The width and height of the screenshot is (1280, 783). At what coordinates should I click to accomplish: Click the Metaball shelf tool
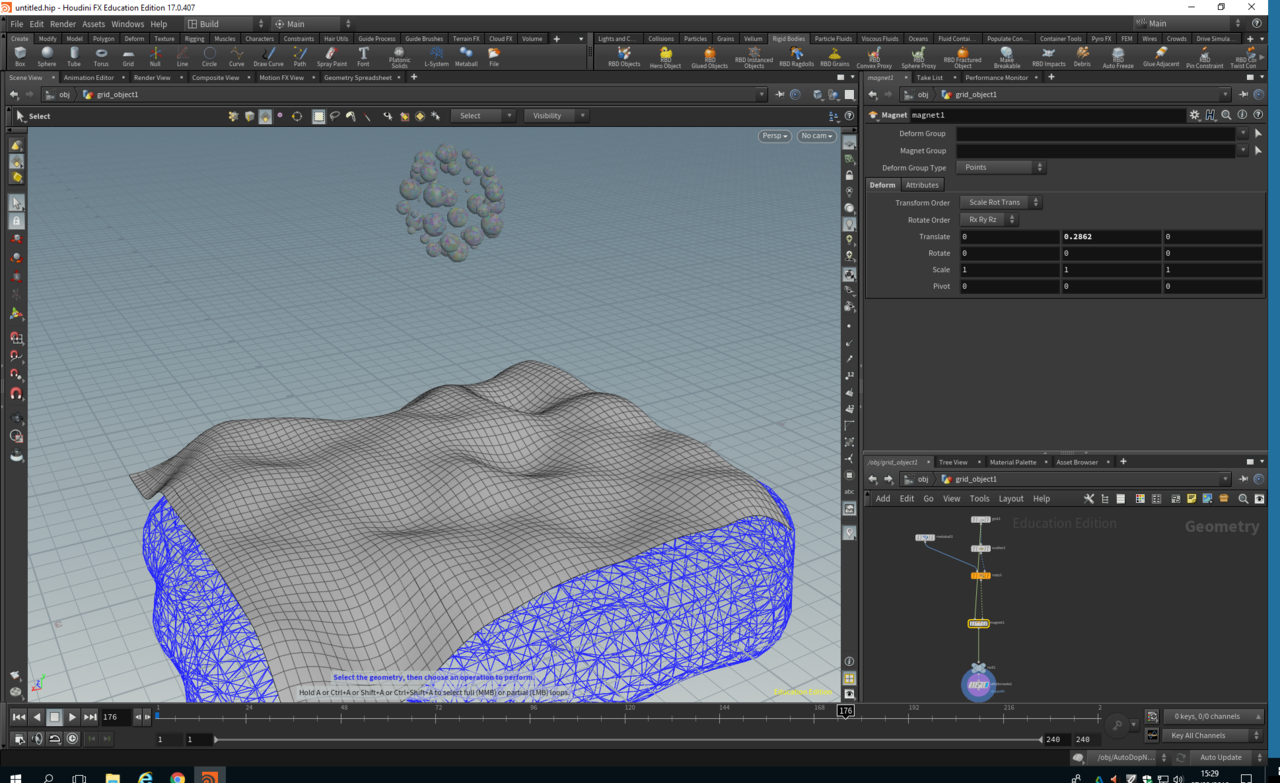pos(466,56)
